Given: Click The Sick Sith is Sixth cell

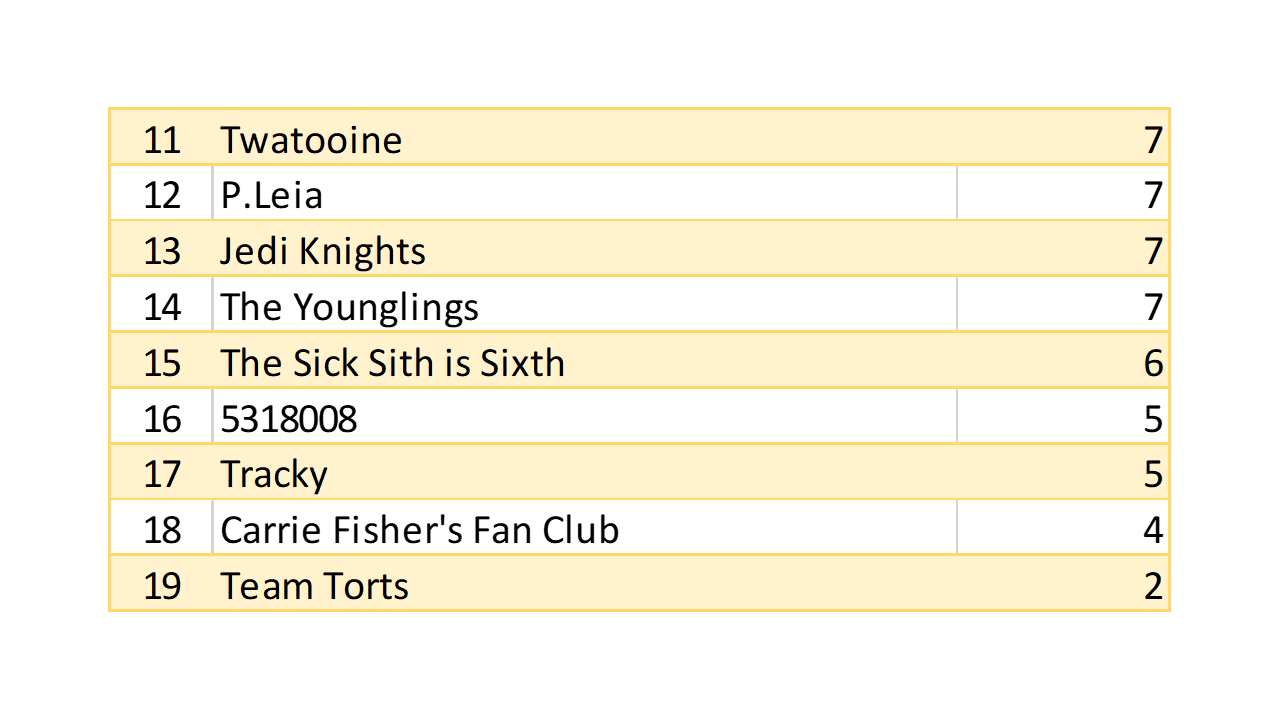Looking at the screenshot, I should (x=392, y=362).
